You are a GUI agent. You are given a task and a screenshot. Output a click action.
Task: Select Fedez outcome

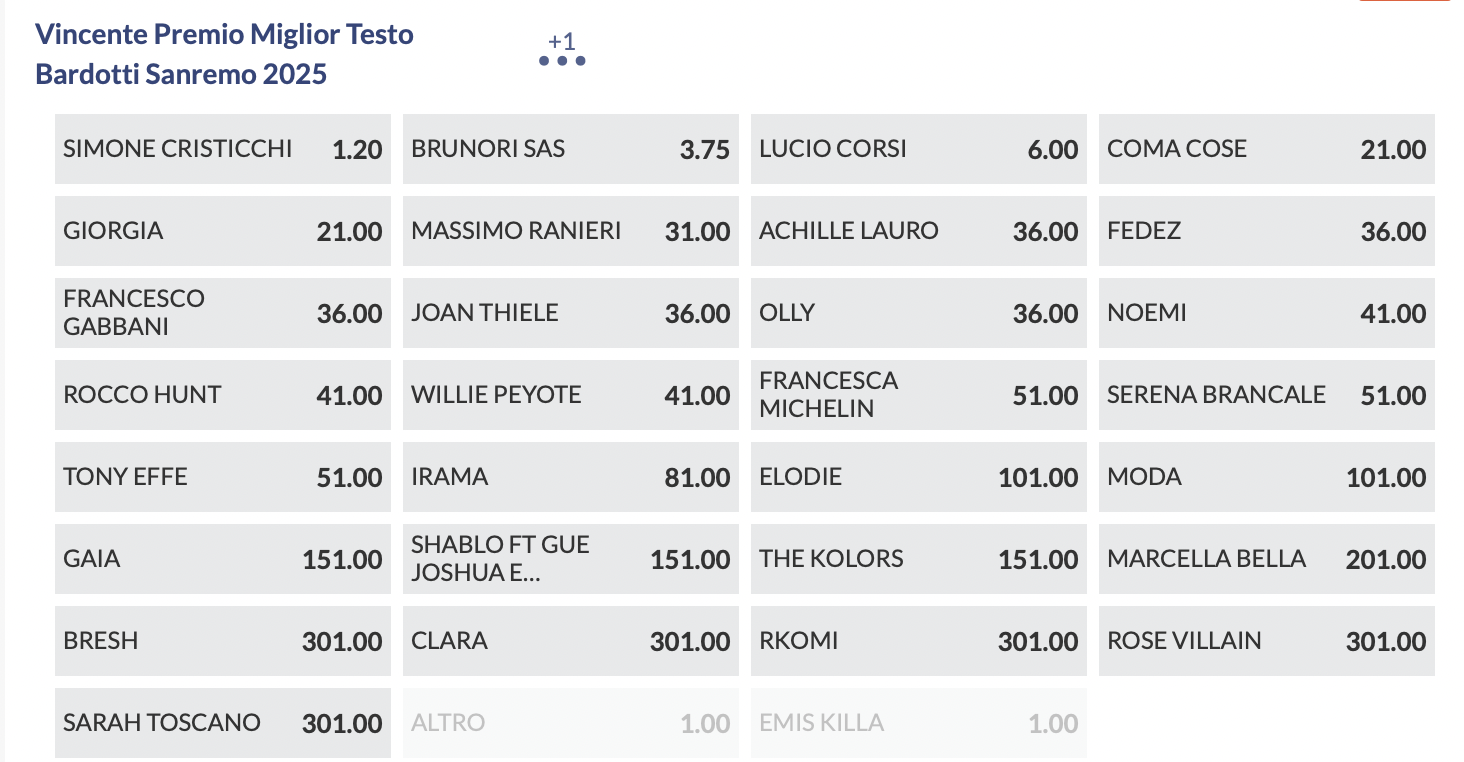[1266, 231]
